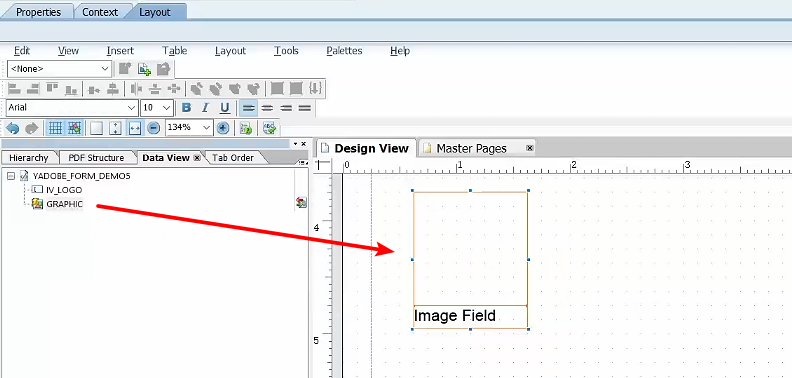This screenshot has width=792, height=378.
Task: Click Align Right edges icon
Action: pos(33,89)
